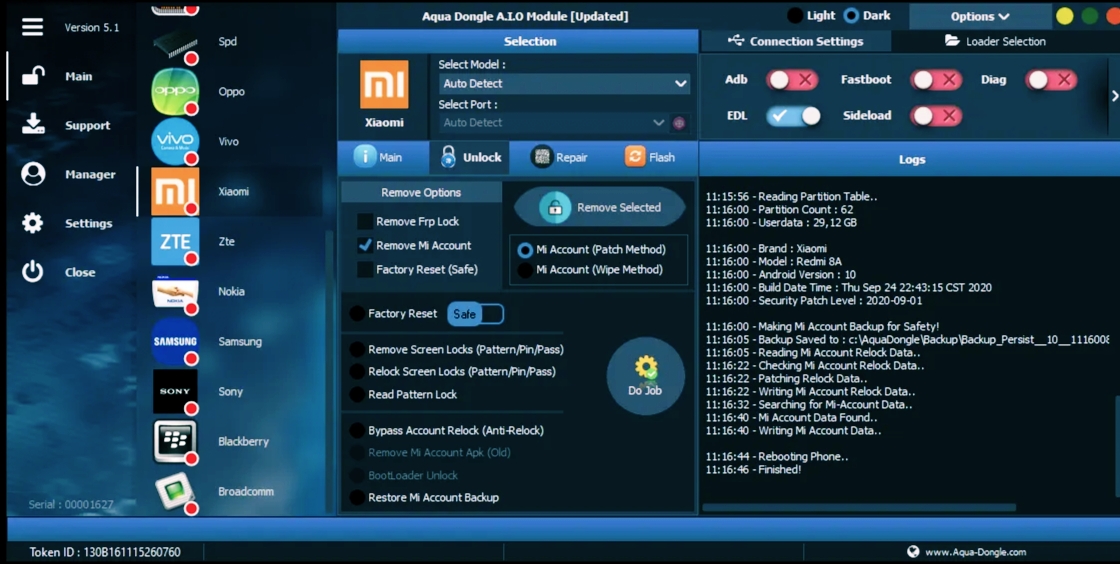
Task: Toggle the EDL connection switch
Action: (x=794, y=115)
